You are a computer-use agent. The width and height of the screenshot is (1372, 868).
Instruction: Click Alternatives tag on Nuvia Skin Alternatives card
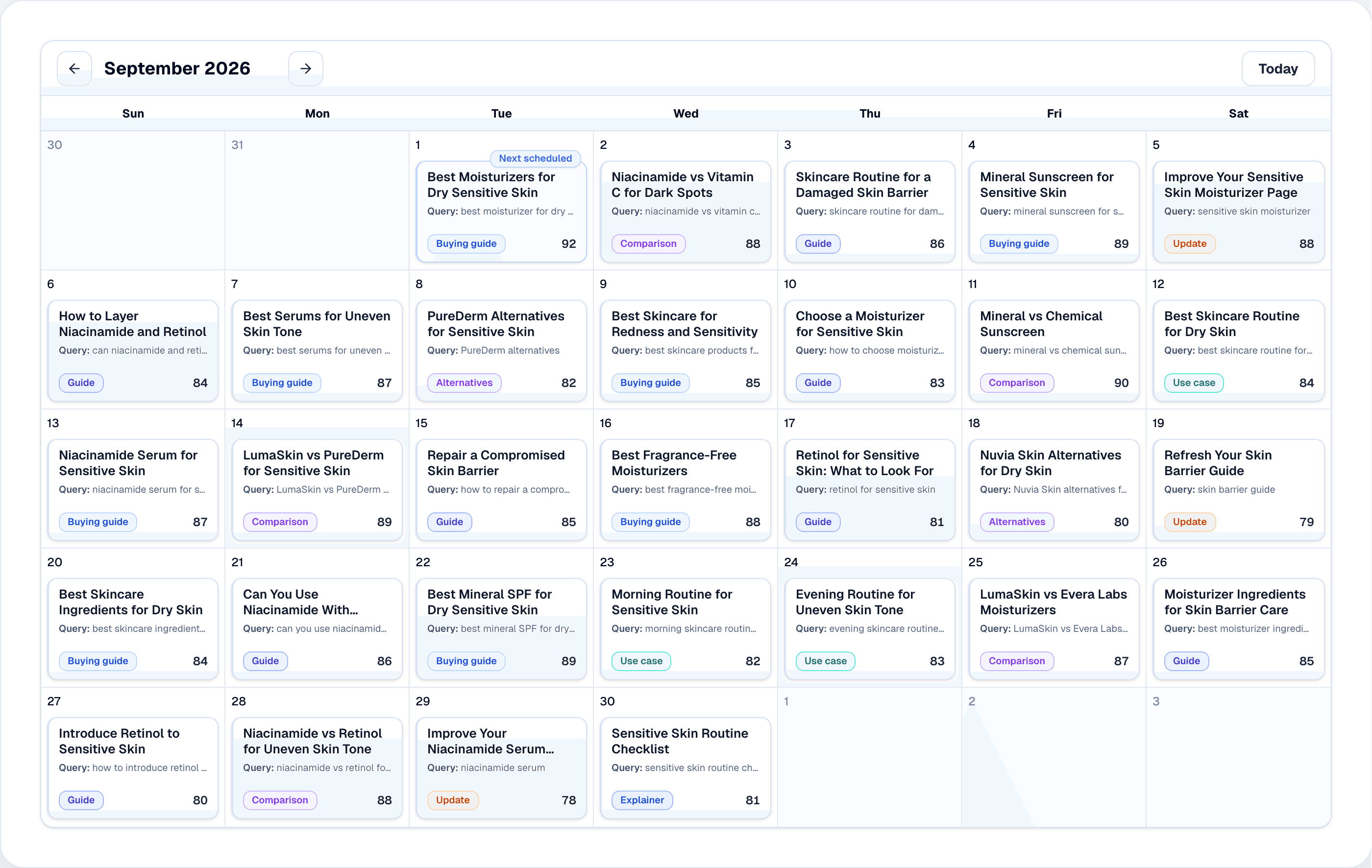coord(1017,522)
